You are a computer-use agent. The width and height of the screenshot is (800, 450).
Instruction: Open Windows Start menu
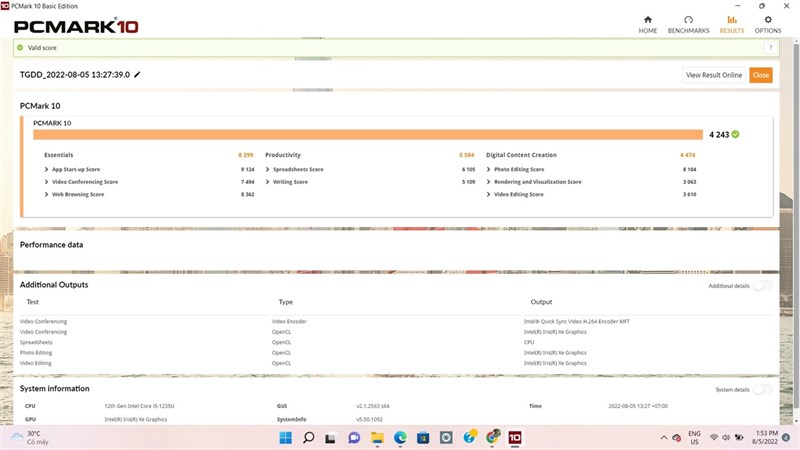286,437
